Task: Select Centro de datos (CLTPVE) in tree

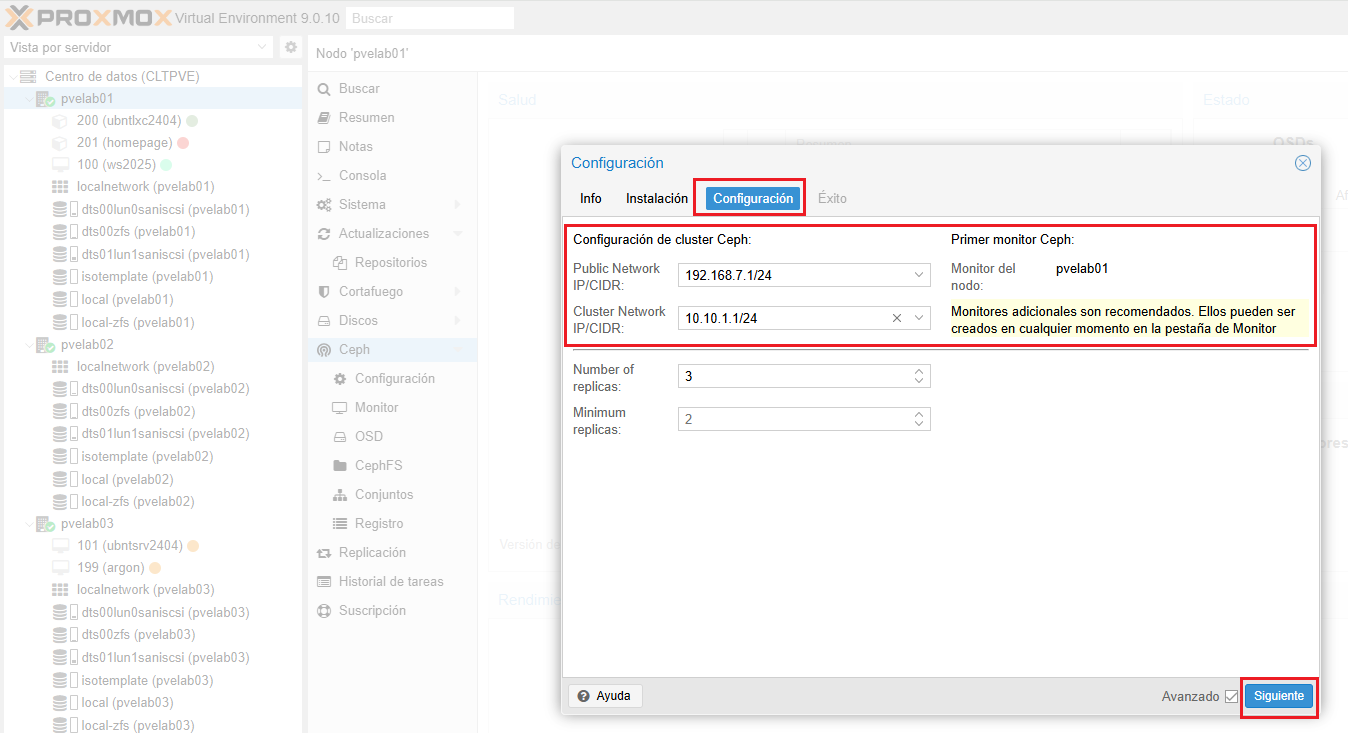Action: click(123, 77)
